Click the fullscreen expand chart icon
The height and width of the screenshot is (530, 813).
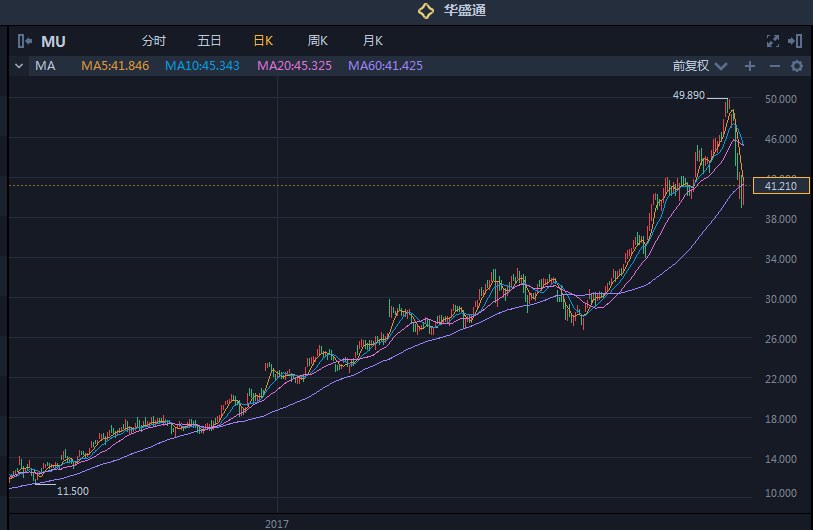(772, 41)
